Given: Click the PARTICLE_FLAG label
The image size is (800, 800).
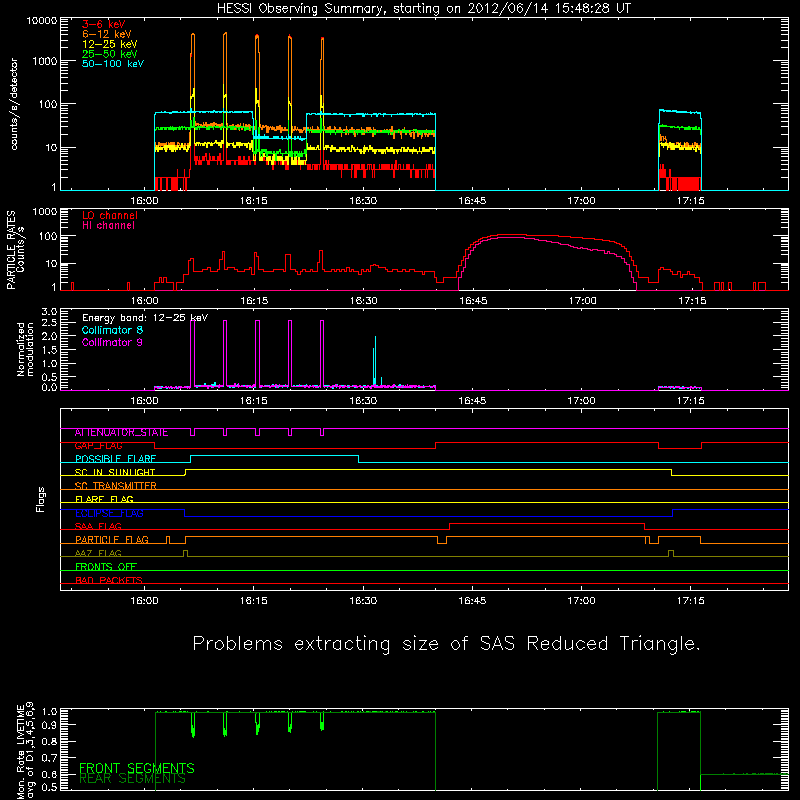Looking at the screenshot, I should click(112, 540).
